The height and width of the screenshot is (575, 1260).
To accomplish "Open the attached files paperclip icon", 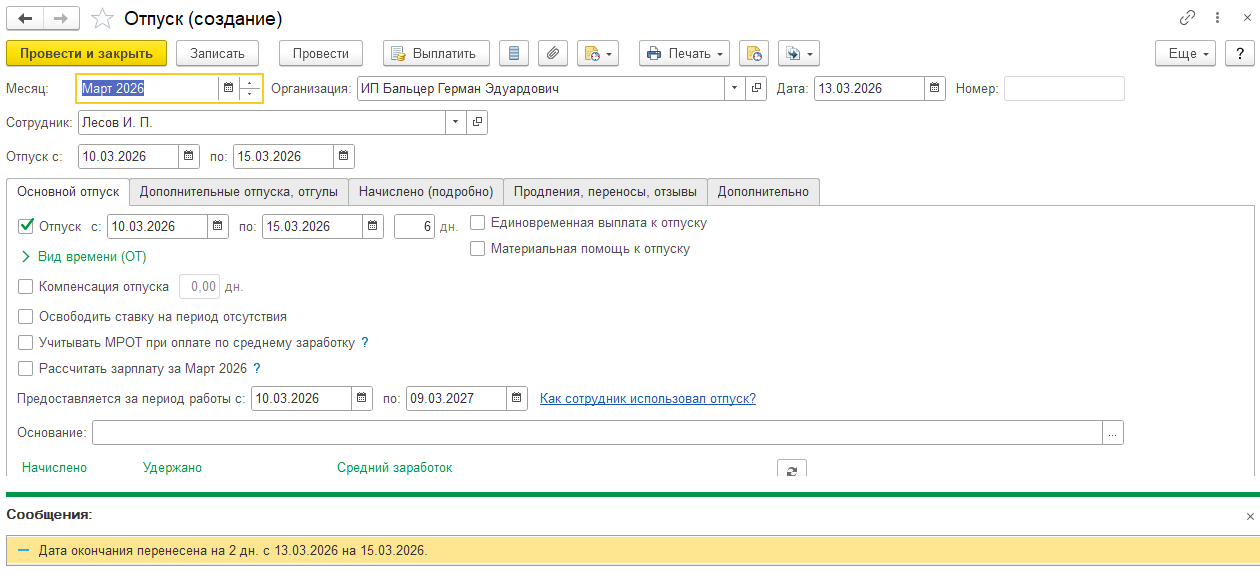I will click(553, 53).
